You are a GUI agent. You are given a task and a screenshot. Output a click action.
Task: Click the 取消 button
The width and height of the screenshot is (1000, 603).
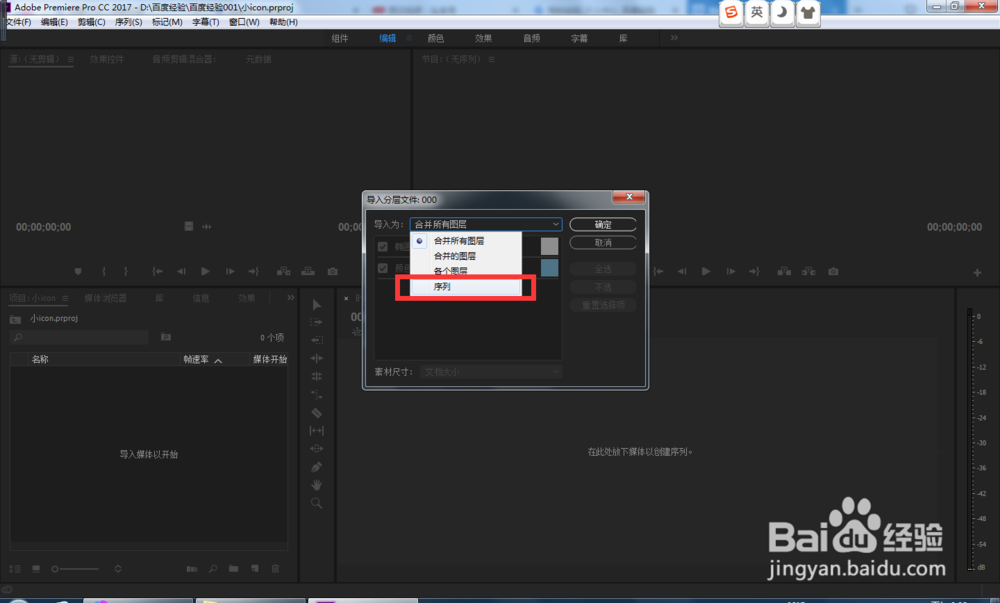pos(603,243)
